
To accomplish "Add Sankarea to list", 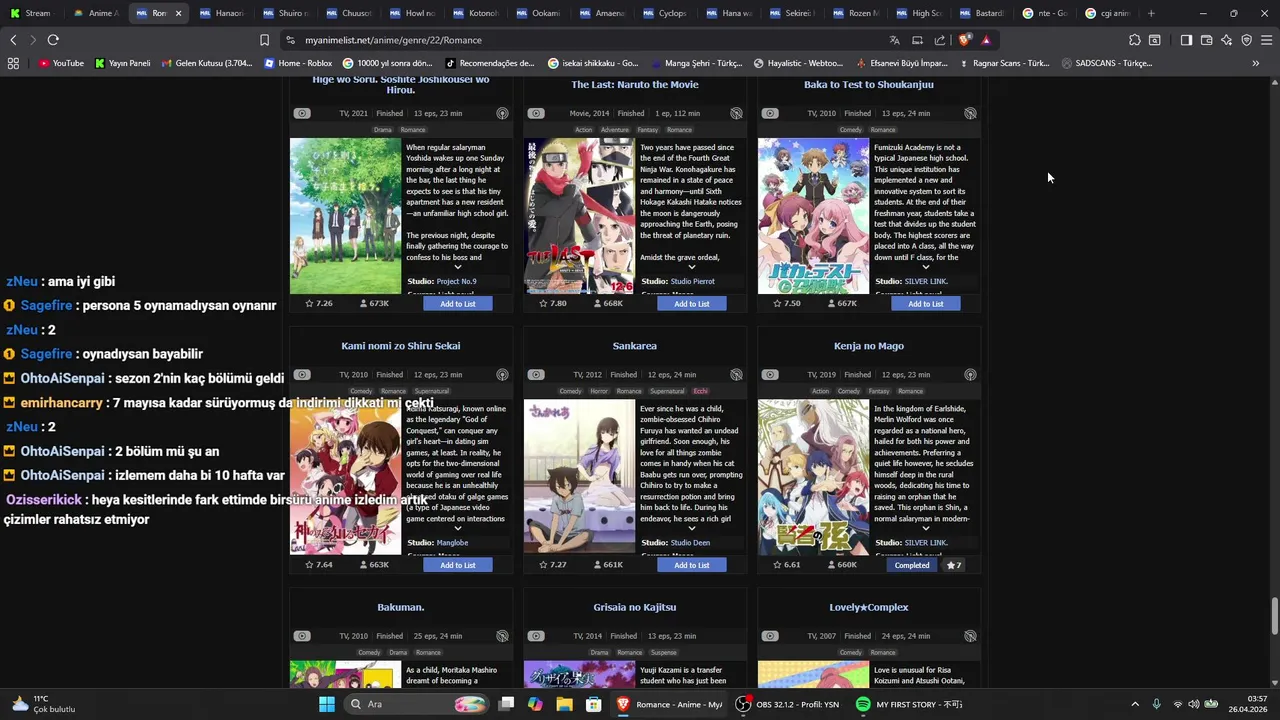I will tap(692, 565).
